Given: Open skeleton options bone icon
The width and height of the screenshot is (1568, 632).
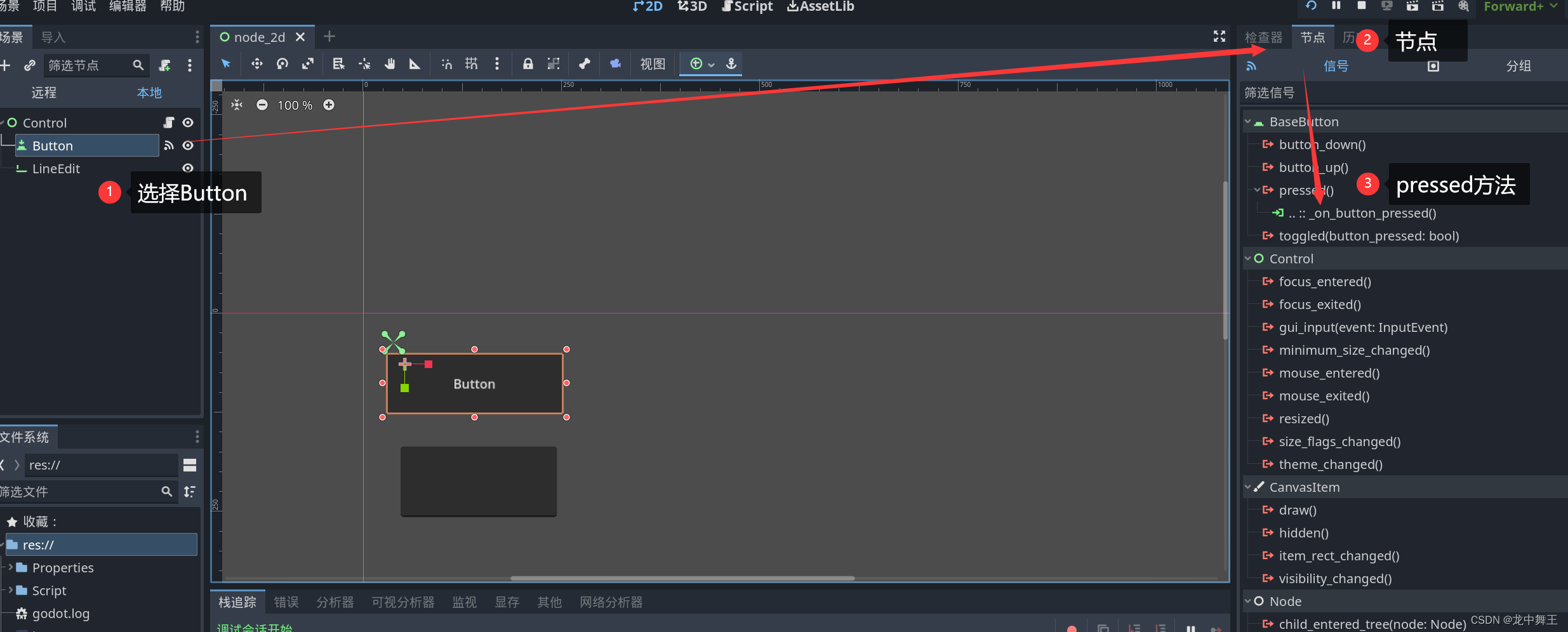Looking at the screenshot, I should pyautogui.click(x=585, y=63).
